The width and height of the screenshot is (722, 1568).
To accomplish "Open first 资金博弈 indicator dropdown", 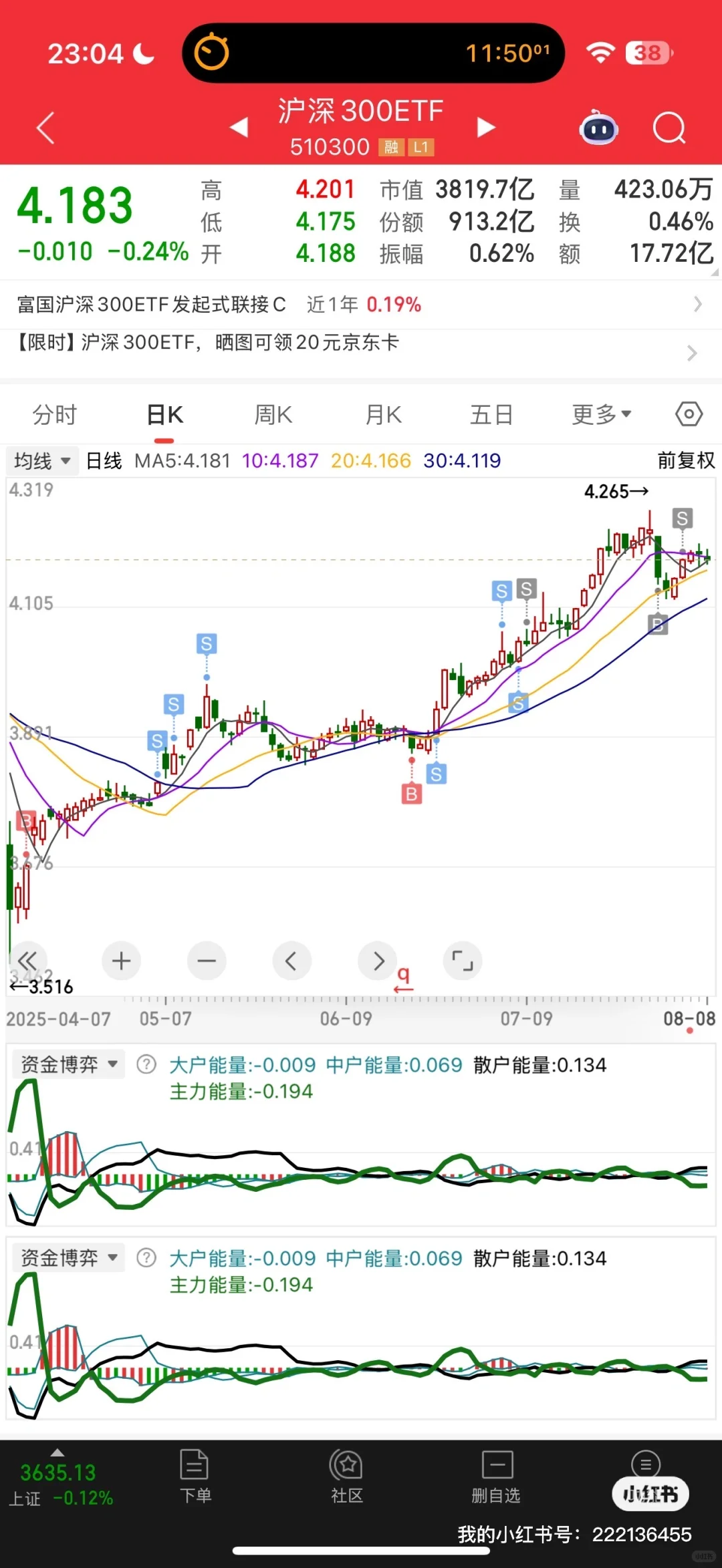I will 69,1064.
